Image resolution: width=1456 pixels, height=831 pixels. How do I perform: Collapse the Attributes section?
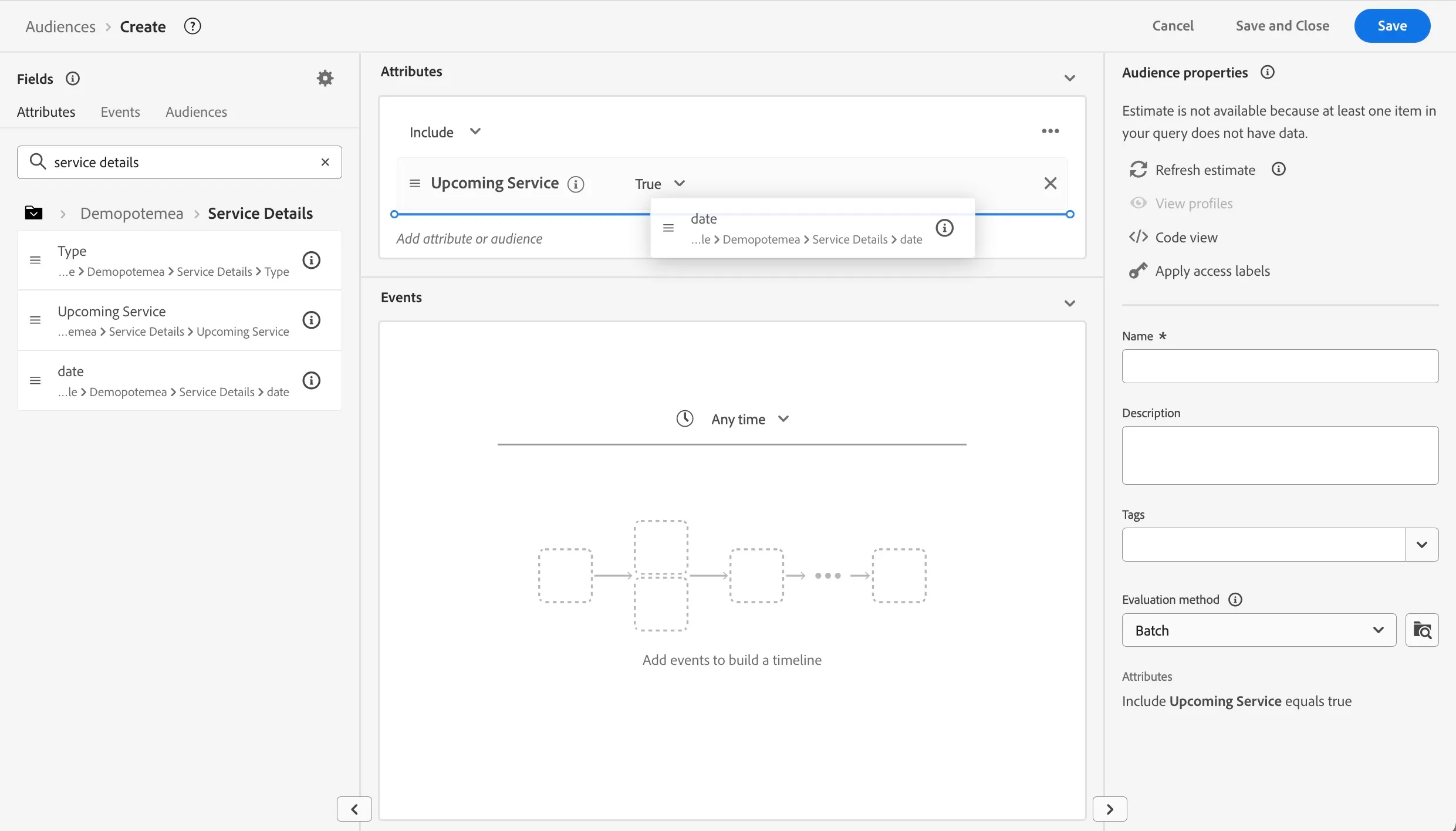coord(1070,78)
